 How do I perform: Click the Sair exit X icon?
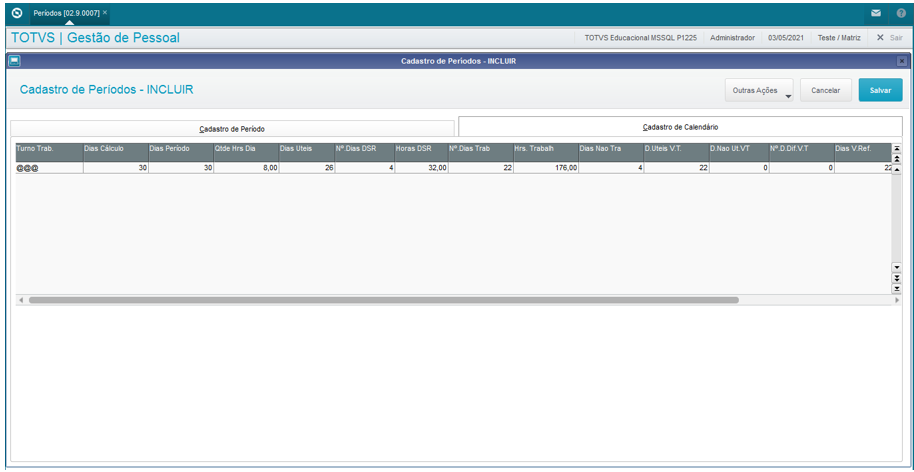tap(880, 37)
